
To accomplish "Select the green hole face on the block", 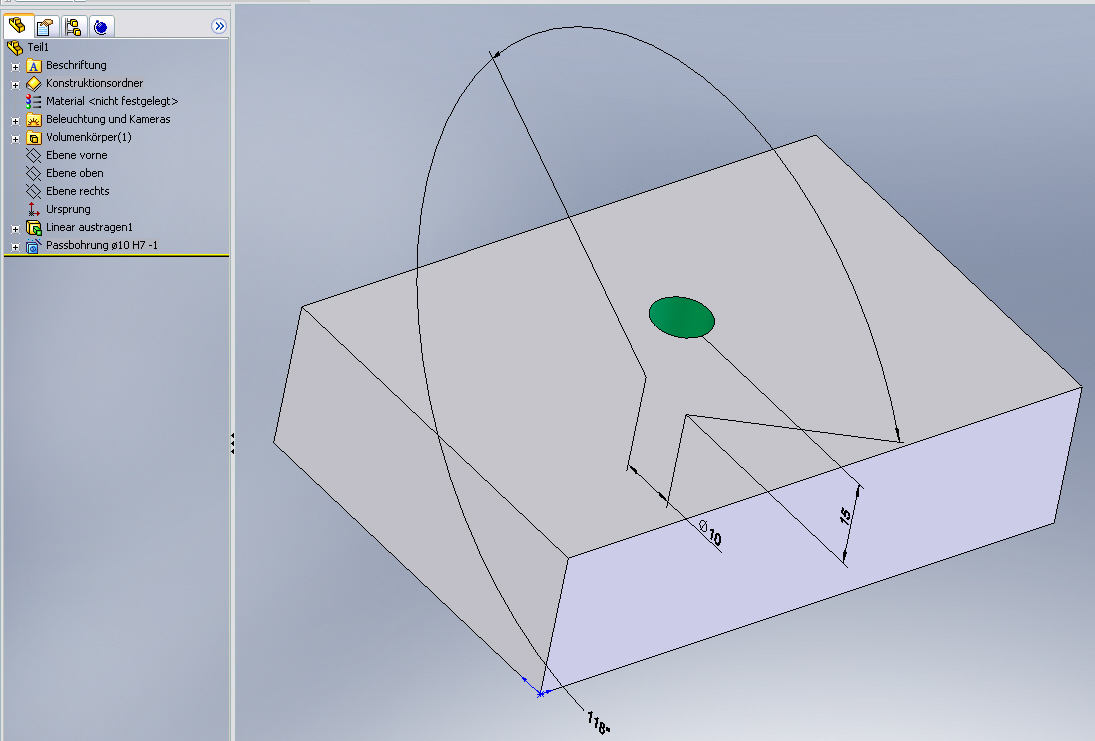I will pos(682,317).
